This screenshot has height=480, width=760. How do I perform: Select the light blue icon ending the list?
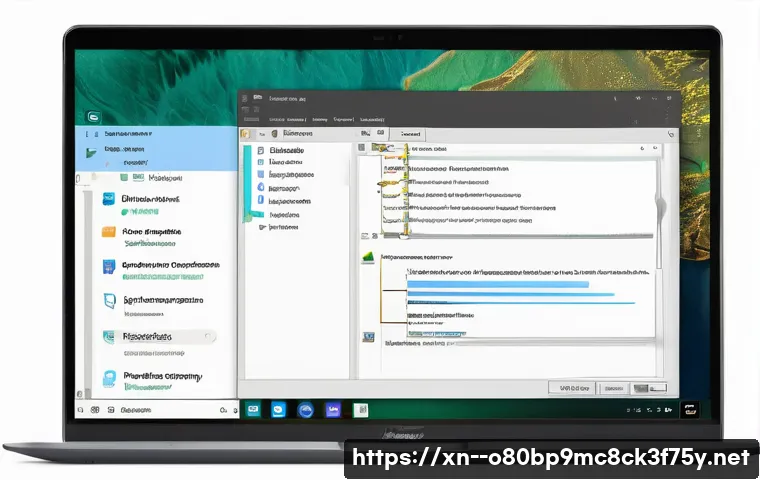pyautogui.click(x=110, y=378)
